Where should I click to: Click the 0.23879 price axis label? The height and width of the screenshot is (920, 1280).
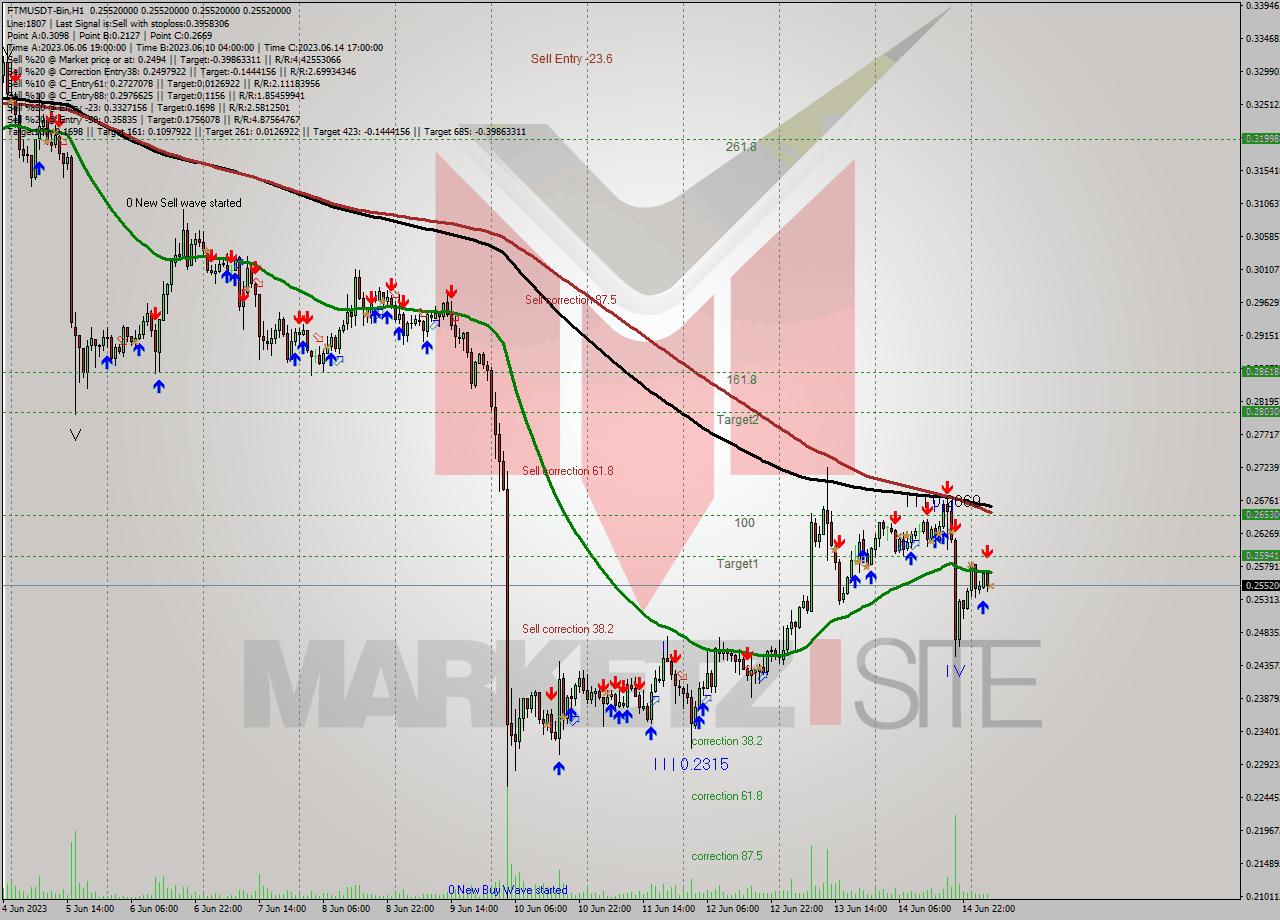pos(1263,698)
